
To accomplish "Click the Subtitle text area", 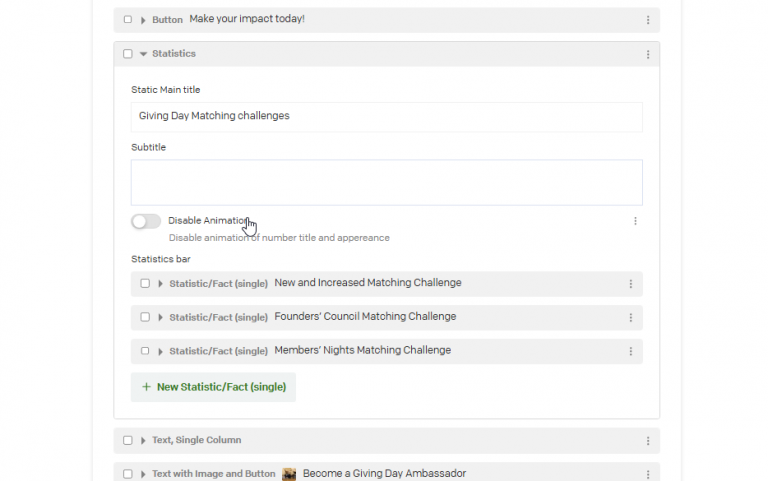I will (386, 182).
